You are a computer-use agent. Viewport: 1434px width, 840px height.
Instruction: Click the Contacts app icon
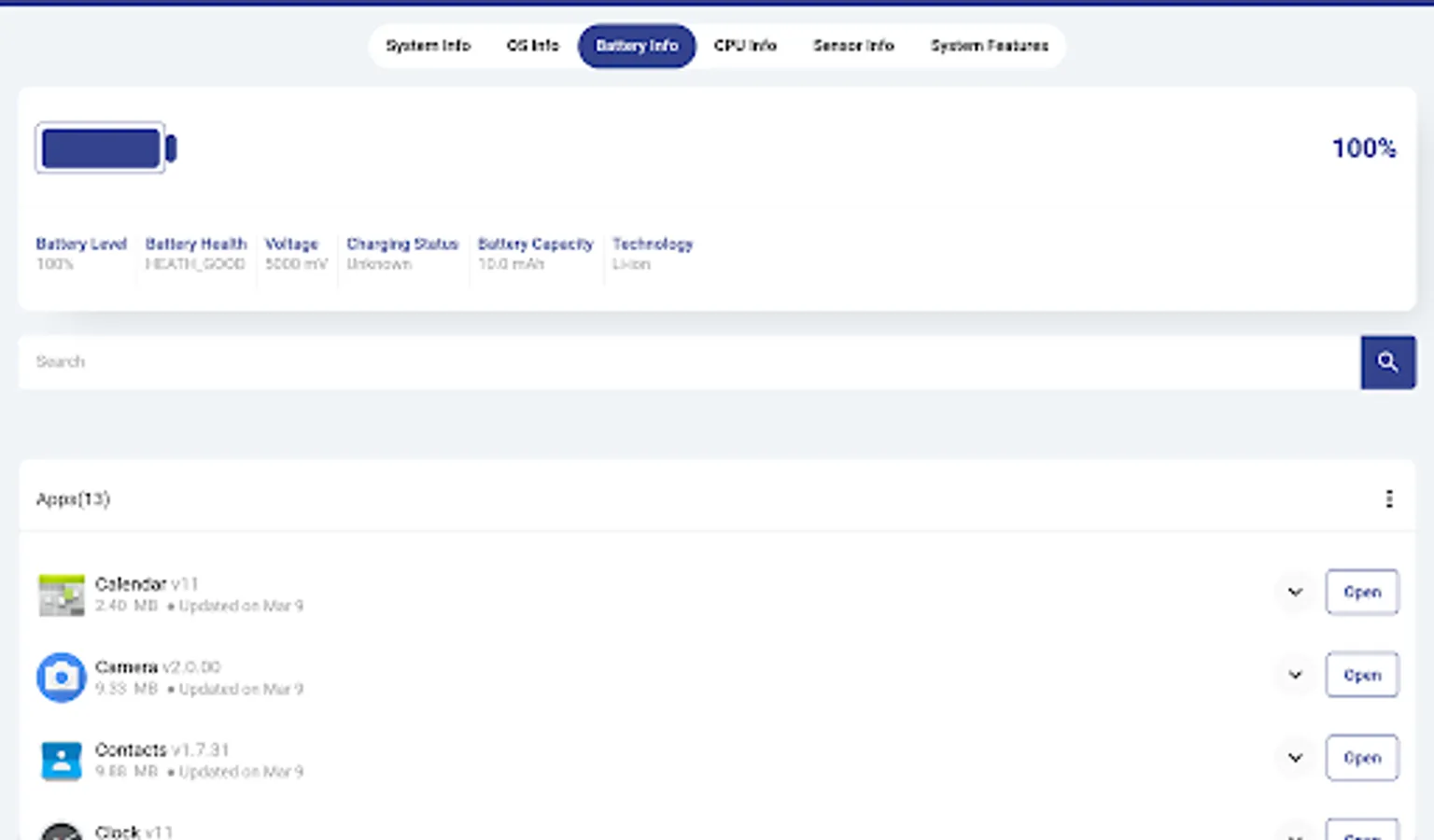click(x=61, y=760)
